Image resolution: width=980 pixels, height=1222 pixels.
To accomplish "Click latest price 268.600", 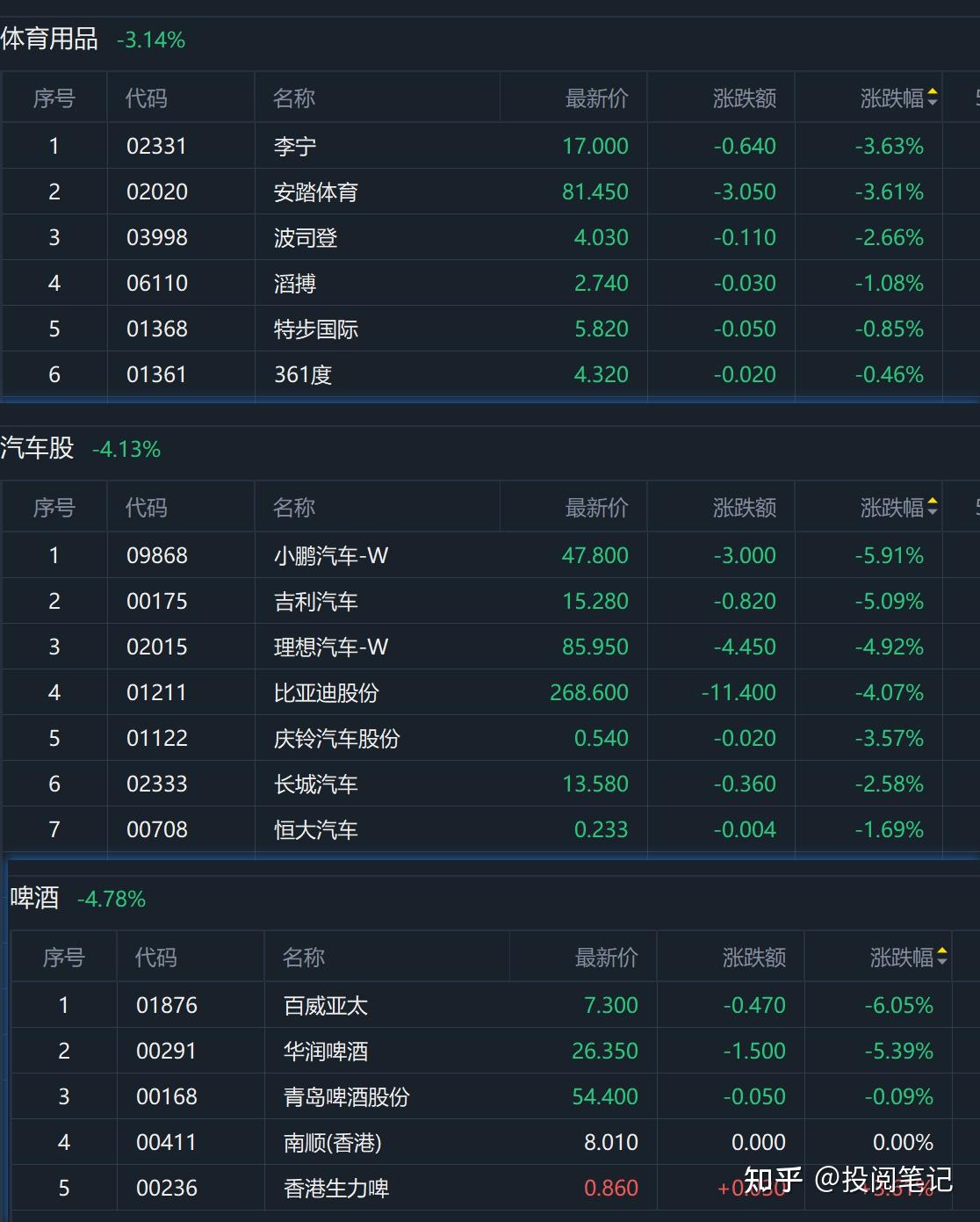I will click(589, 692).
